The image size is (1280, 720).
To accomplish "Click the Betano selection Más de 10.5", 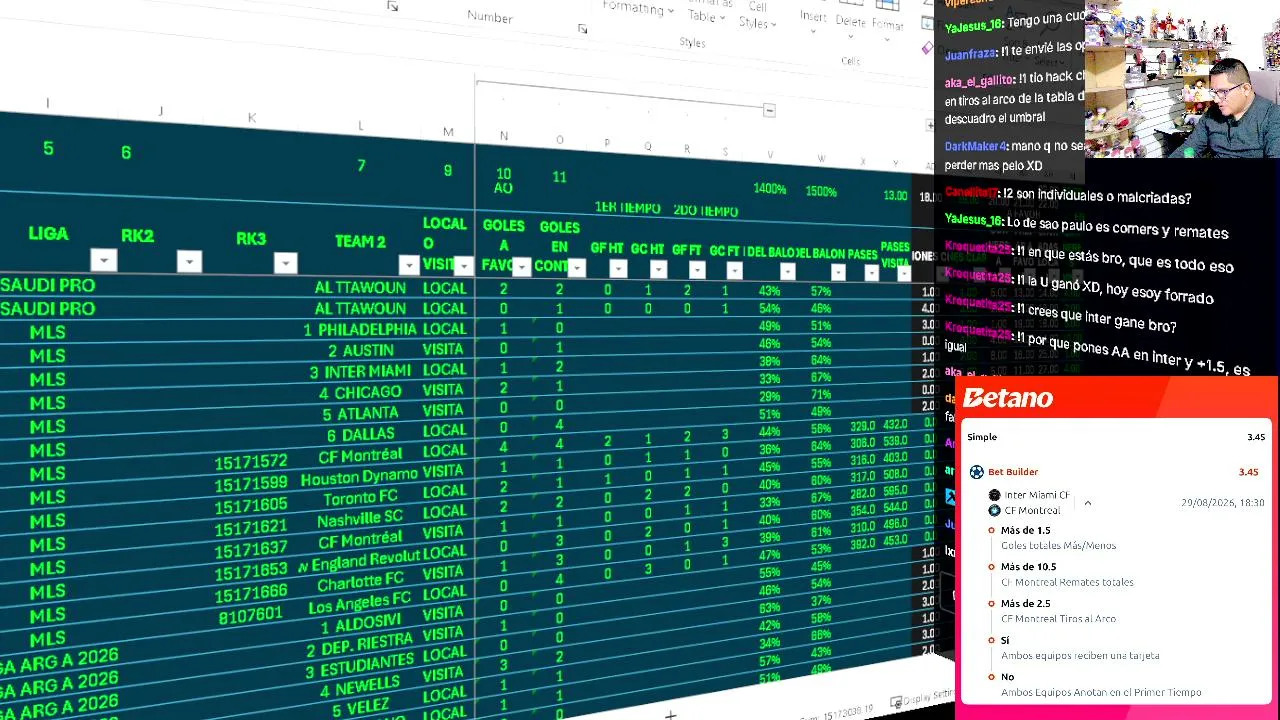I will 1029,567.
